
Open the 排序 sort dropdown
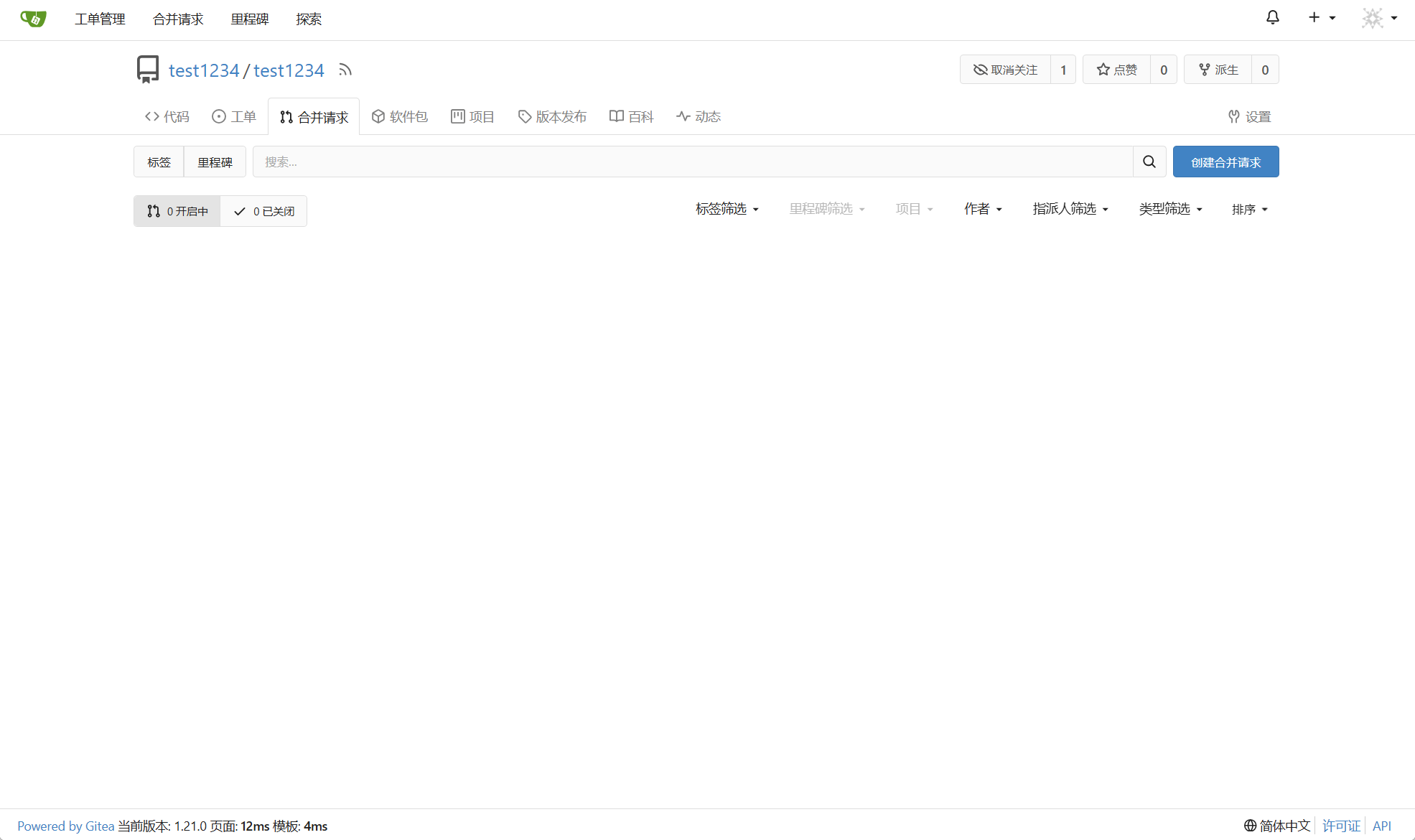pyautogui.click(x=1249, y=208)
